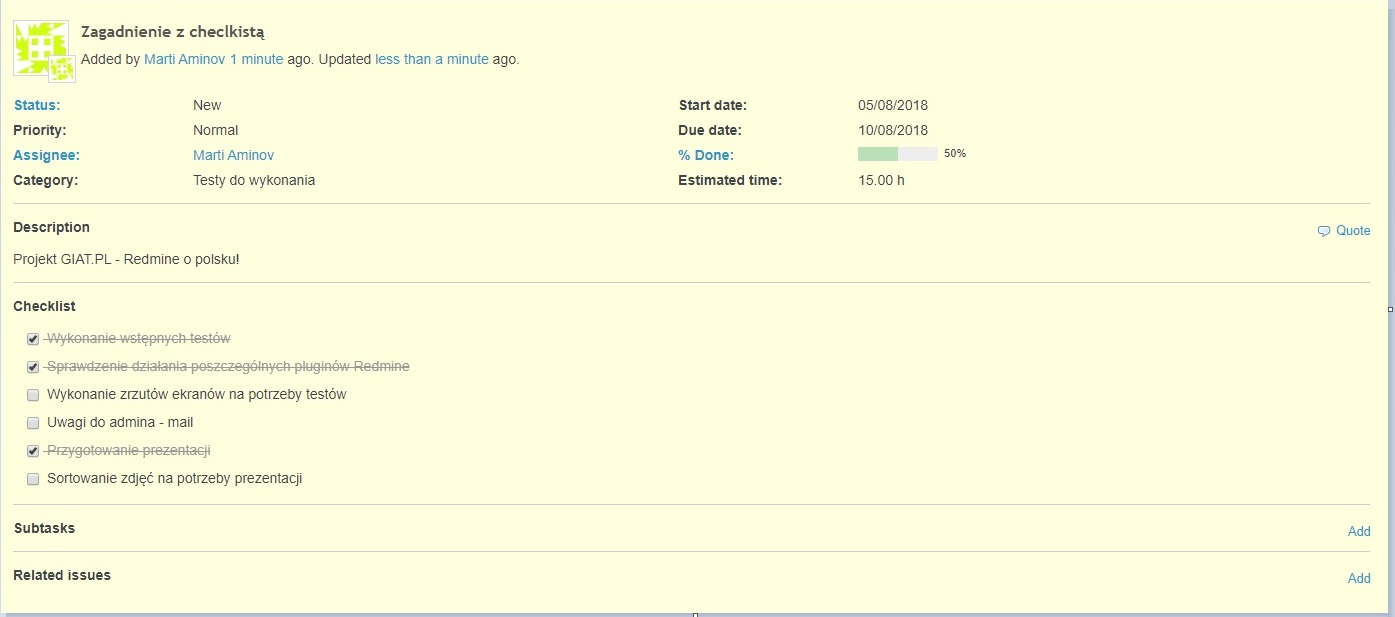Click the 'Description' section heading
Image resolution: width=1395 pixels, height=617 pixels.
[51, 227]
